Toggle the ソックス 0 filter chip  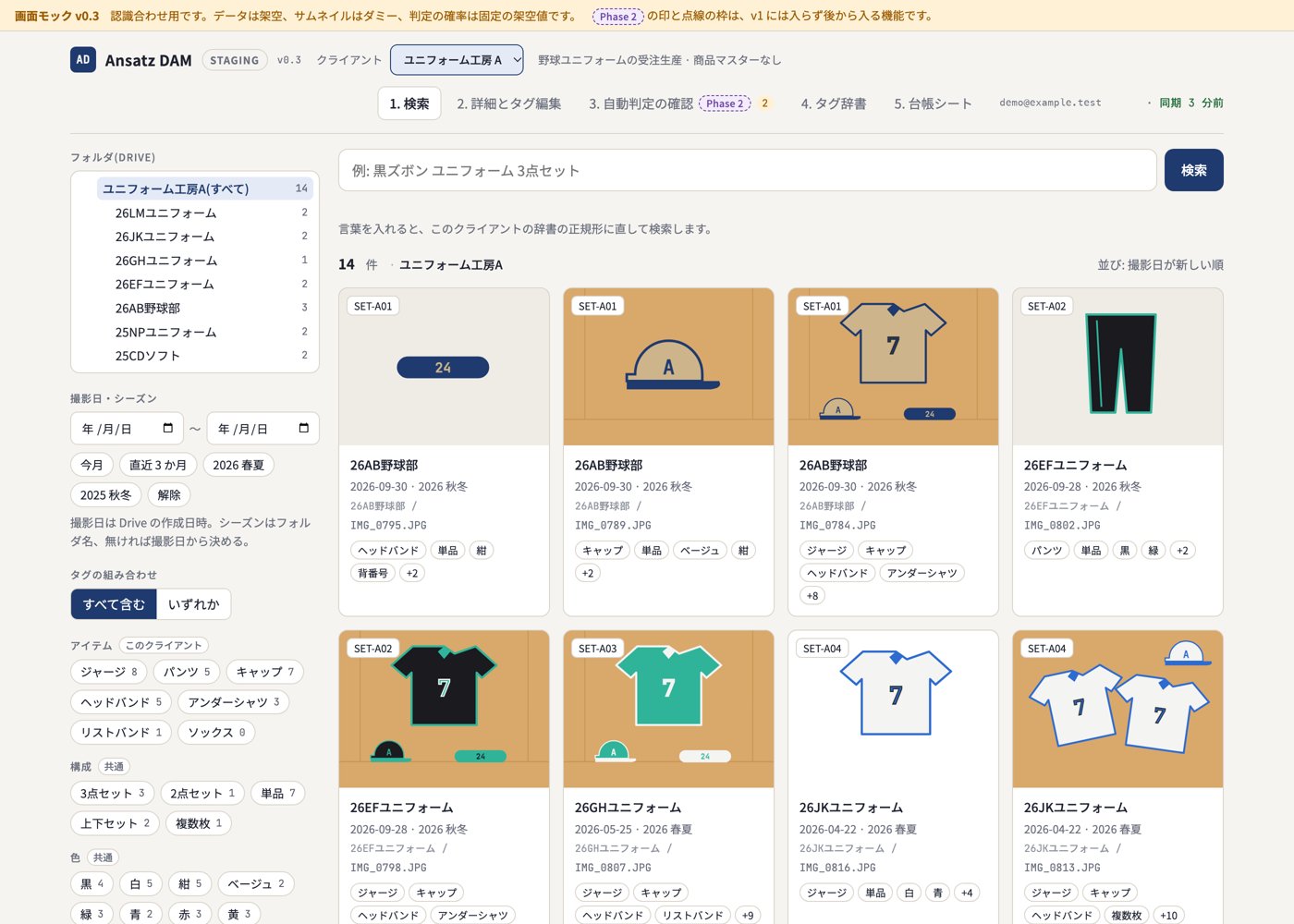(216, 732)
